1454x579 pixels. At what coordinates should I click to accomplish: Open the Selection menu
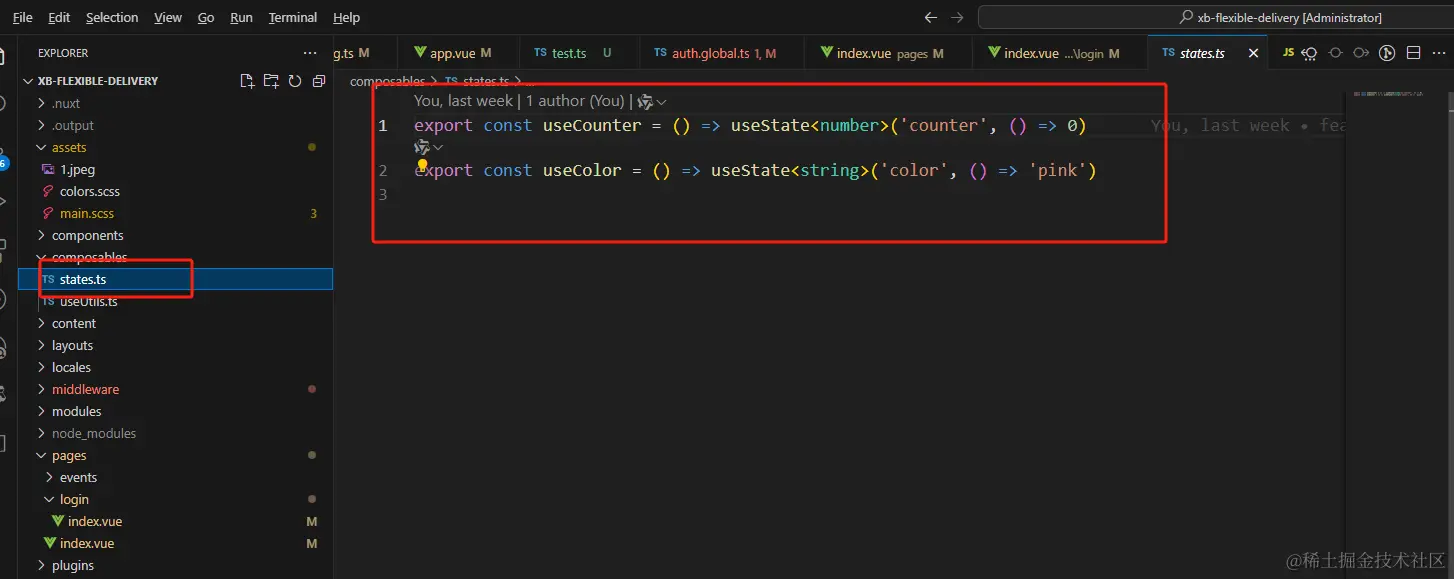tap(112, 18)
